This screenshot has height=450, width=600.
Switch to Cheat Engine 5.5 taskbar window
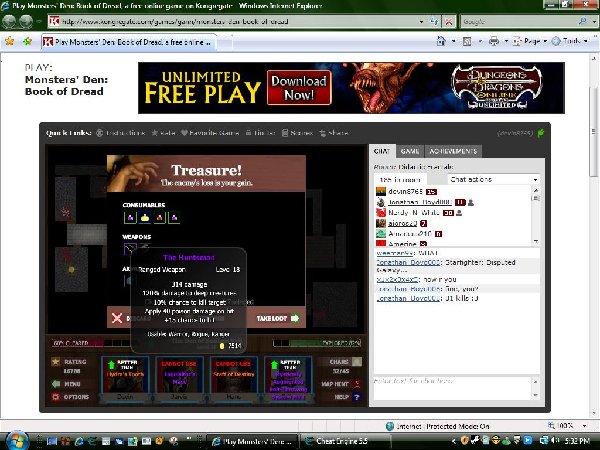point(344,441)
